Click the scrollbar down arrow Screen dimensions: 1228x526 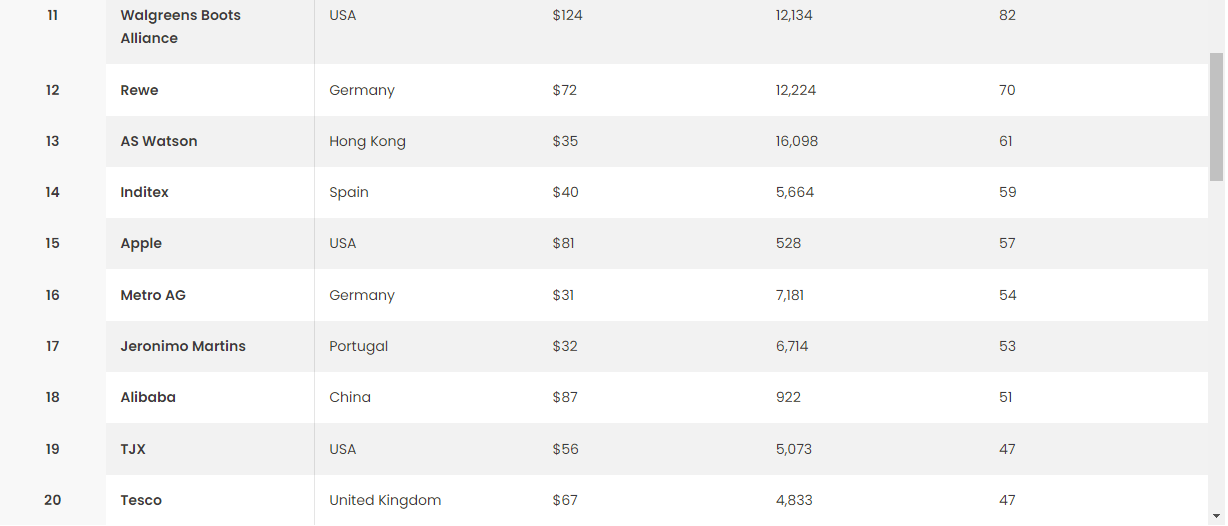(1216, 517)
